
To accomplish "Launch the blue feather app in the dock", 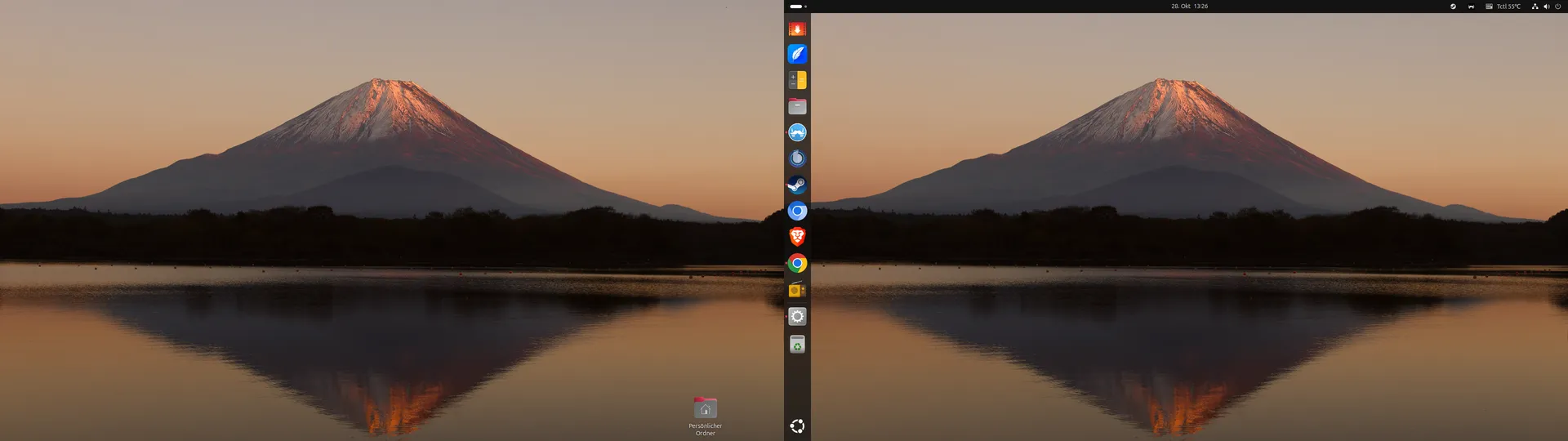I will coord(797,54).
